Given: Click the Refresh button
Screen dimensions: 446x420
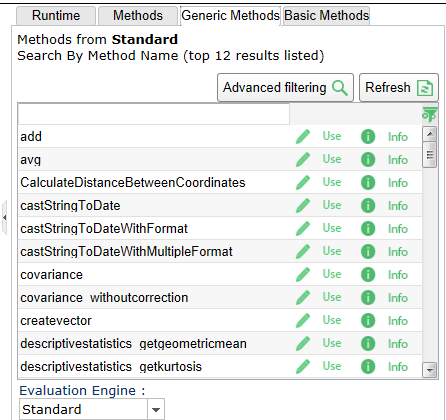Looking at the screenshot, I should (399, 88).
